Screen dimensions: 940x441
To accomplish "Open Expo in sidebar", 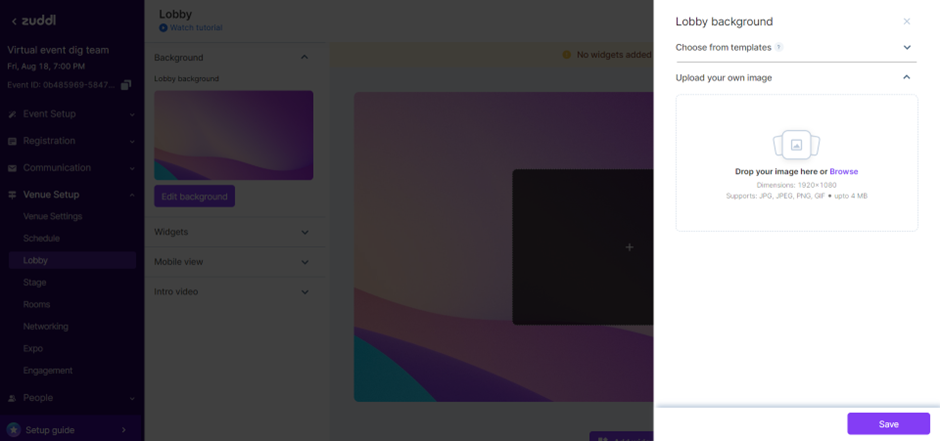I will [34, 348].
